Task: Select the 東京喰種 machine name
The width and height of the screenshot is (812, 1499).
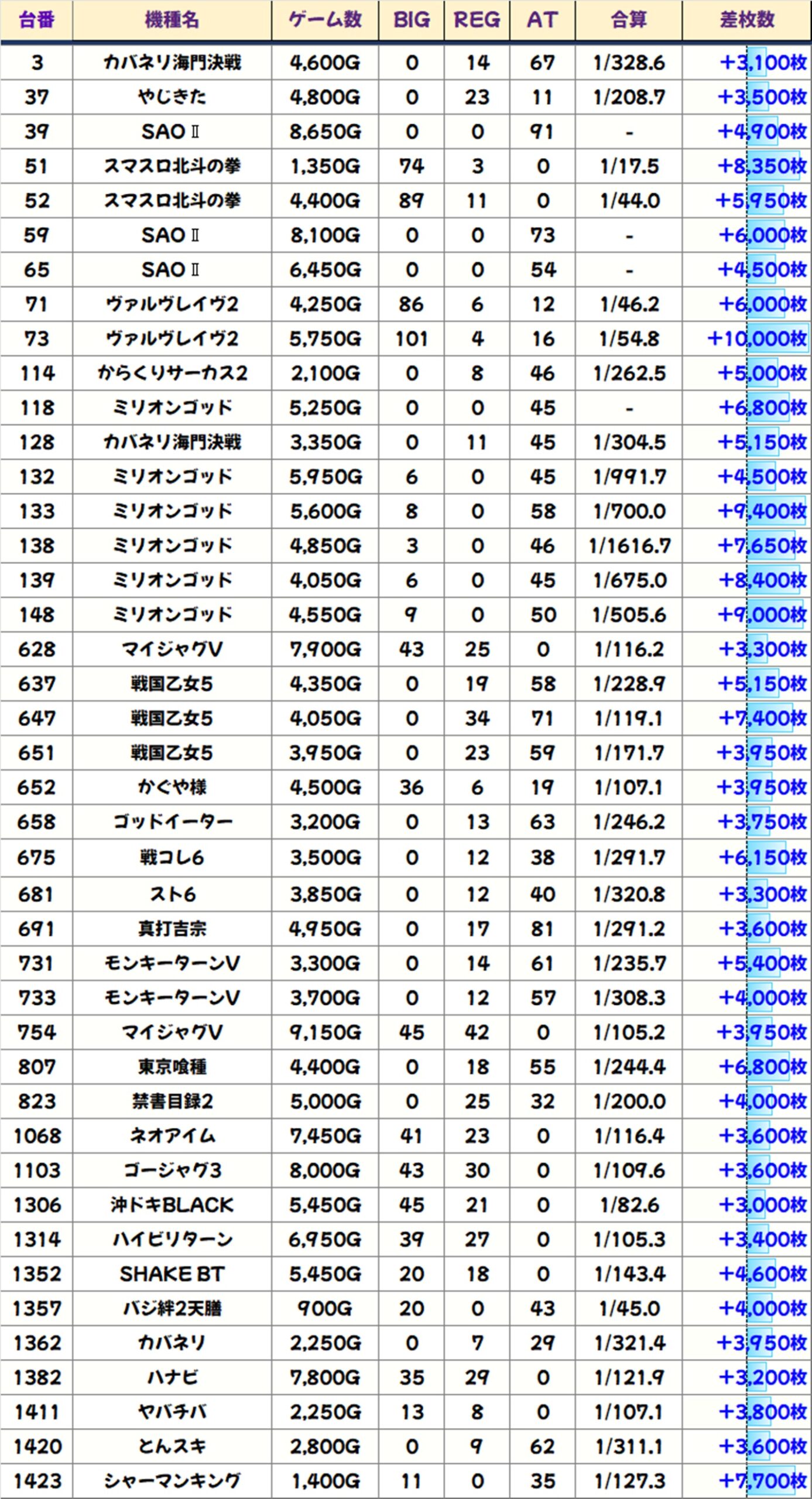Action: pos(172,1067)
